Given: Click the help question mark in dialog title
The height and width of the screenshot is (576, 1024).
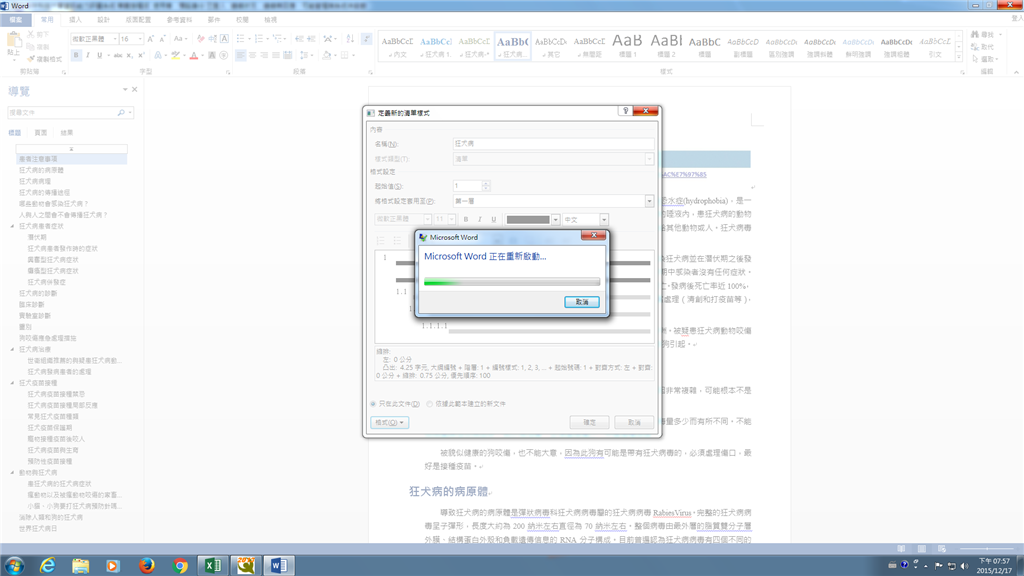Looking at the screenshot, I should pyautogui.click(x=625, y=111).
